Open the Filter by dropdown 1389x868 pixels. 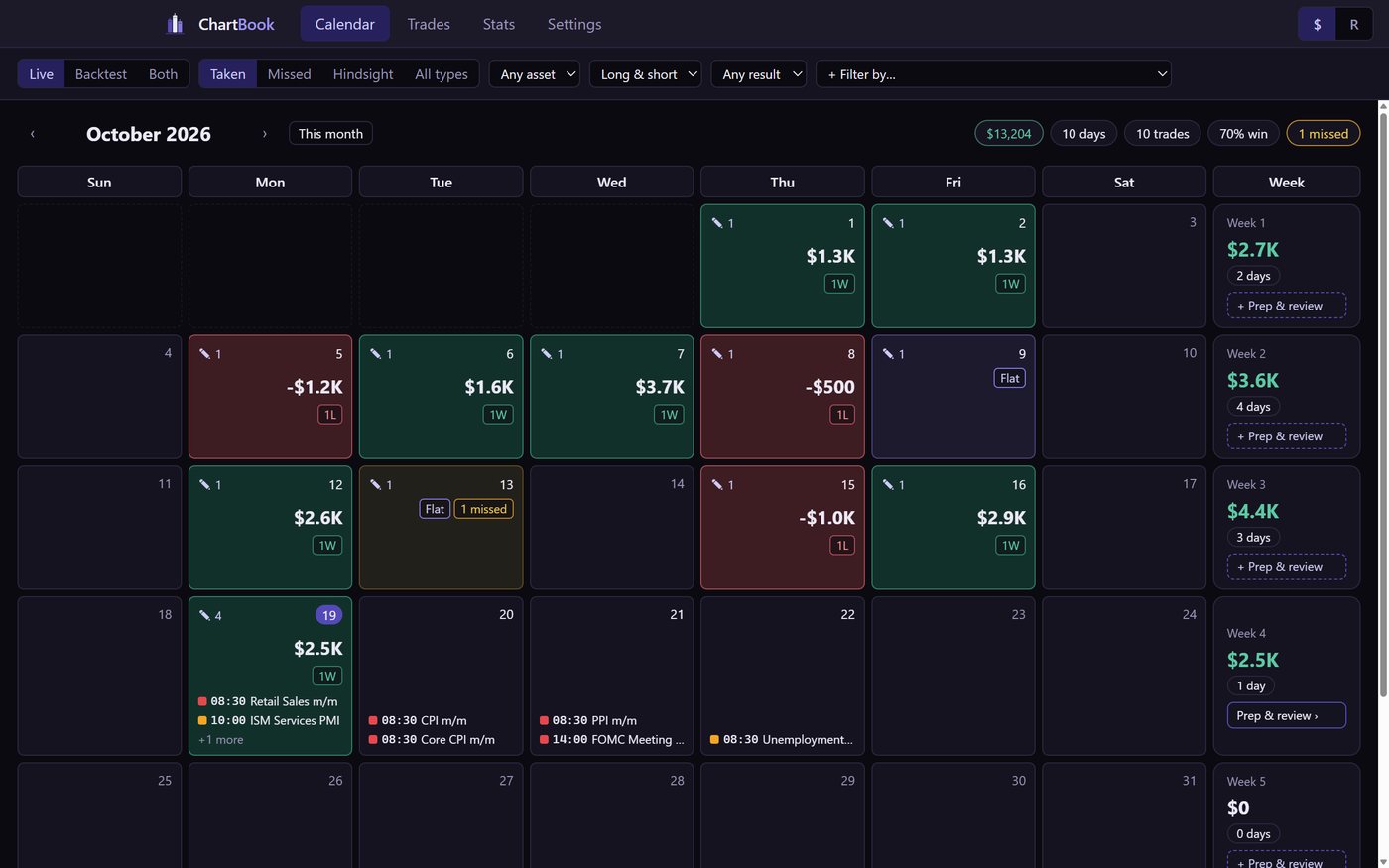point(993,74)
